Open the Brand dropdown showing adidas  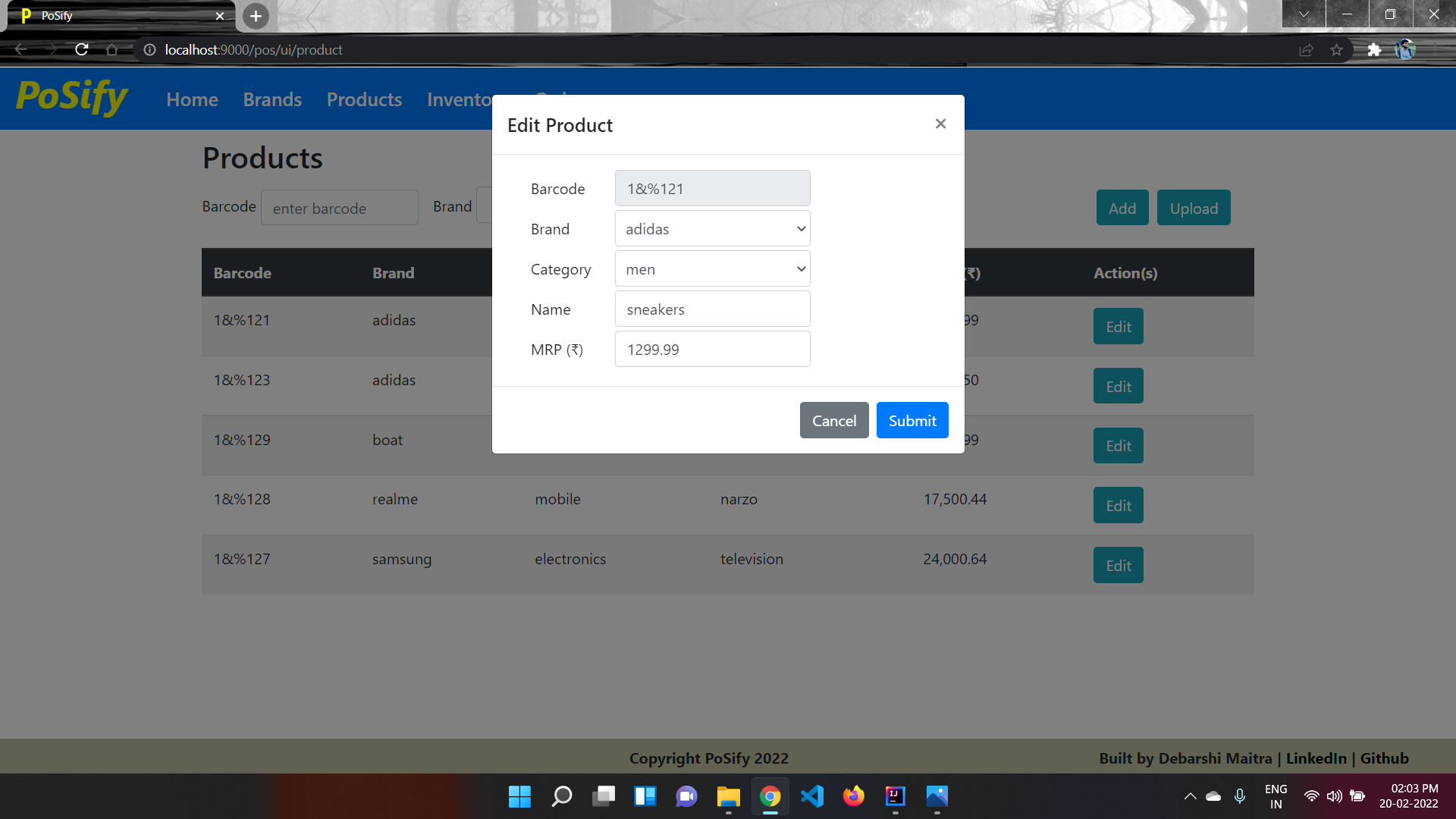click(x=712, y=229)
